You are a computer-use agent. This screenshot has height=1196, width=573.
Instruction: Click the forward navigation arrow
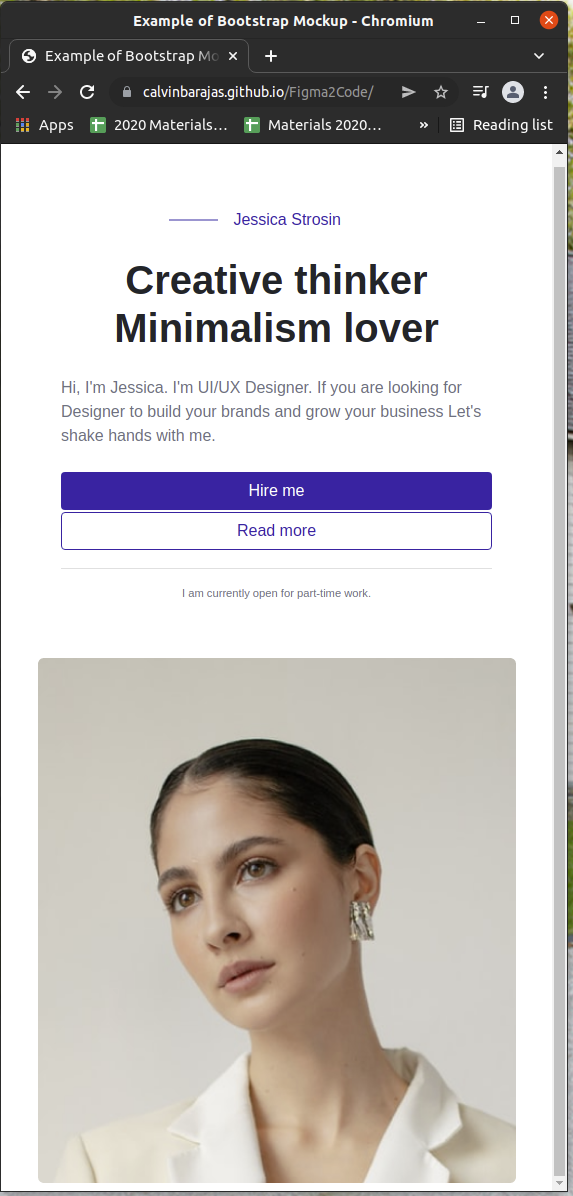[x=55, y=92]
